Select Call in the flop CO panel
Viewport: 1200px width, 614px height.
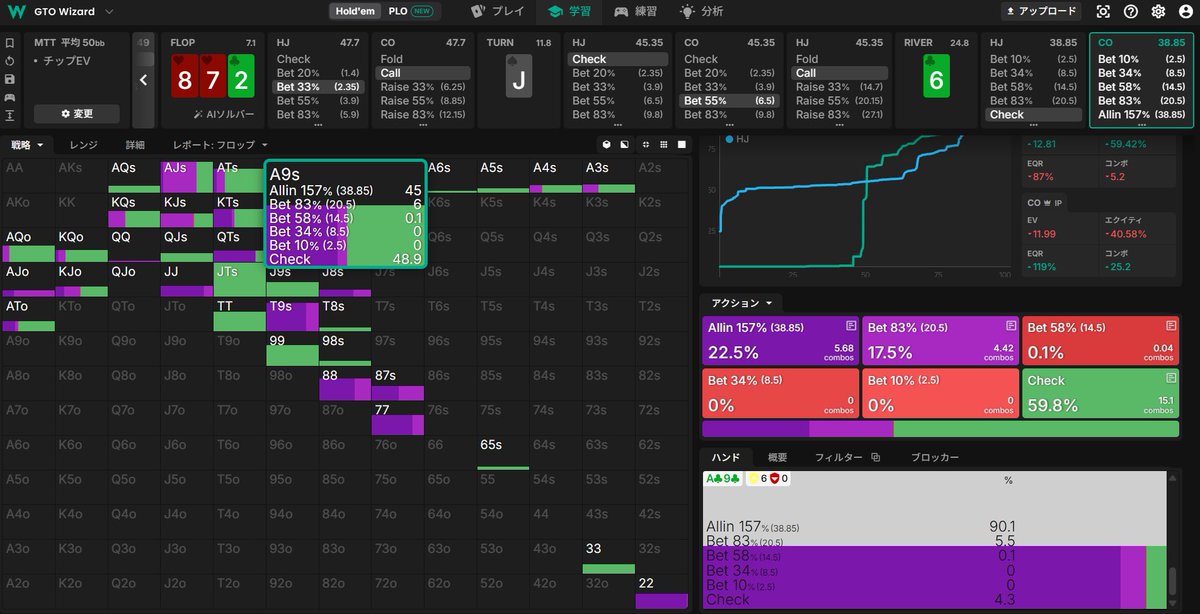click(424, 73)
